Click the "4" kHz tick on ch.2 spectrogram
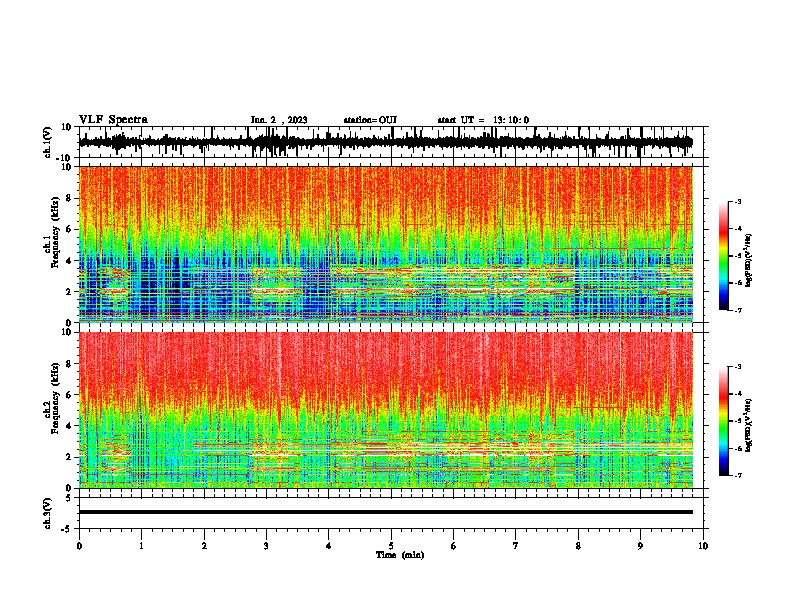Screen dimensions: 792x612 coord(69,426)
